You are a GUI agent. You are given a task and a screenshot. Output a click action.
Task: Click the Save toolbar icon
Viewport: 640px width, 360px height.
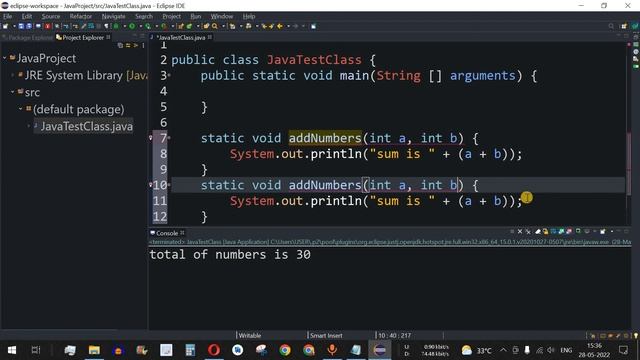pyautogui.click(x=21, y=26)
